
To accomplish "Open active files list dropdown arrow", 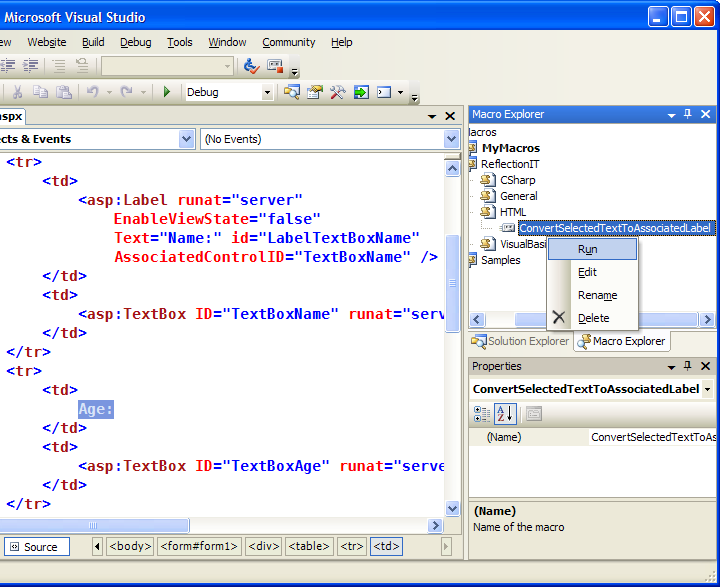I will point(432,117).
